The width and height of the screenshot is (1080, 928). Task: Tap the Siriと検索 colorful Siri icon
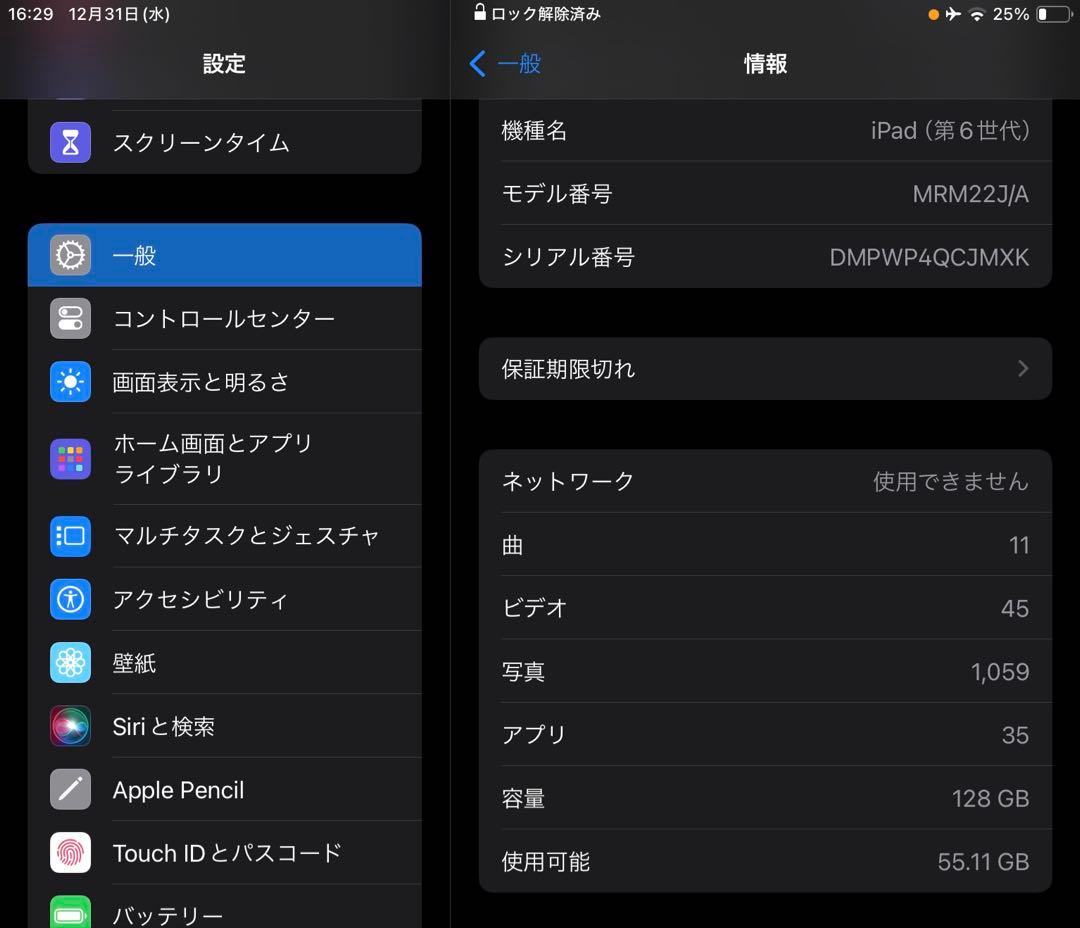coord(70,726)
